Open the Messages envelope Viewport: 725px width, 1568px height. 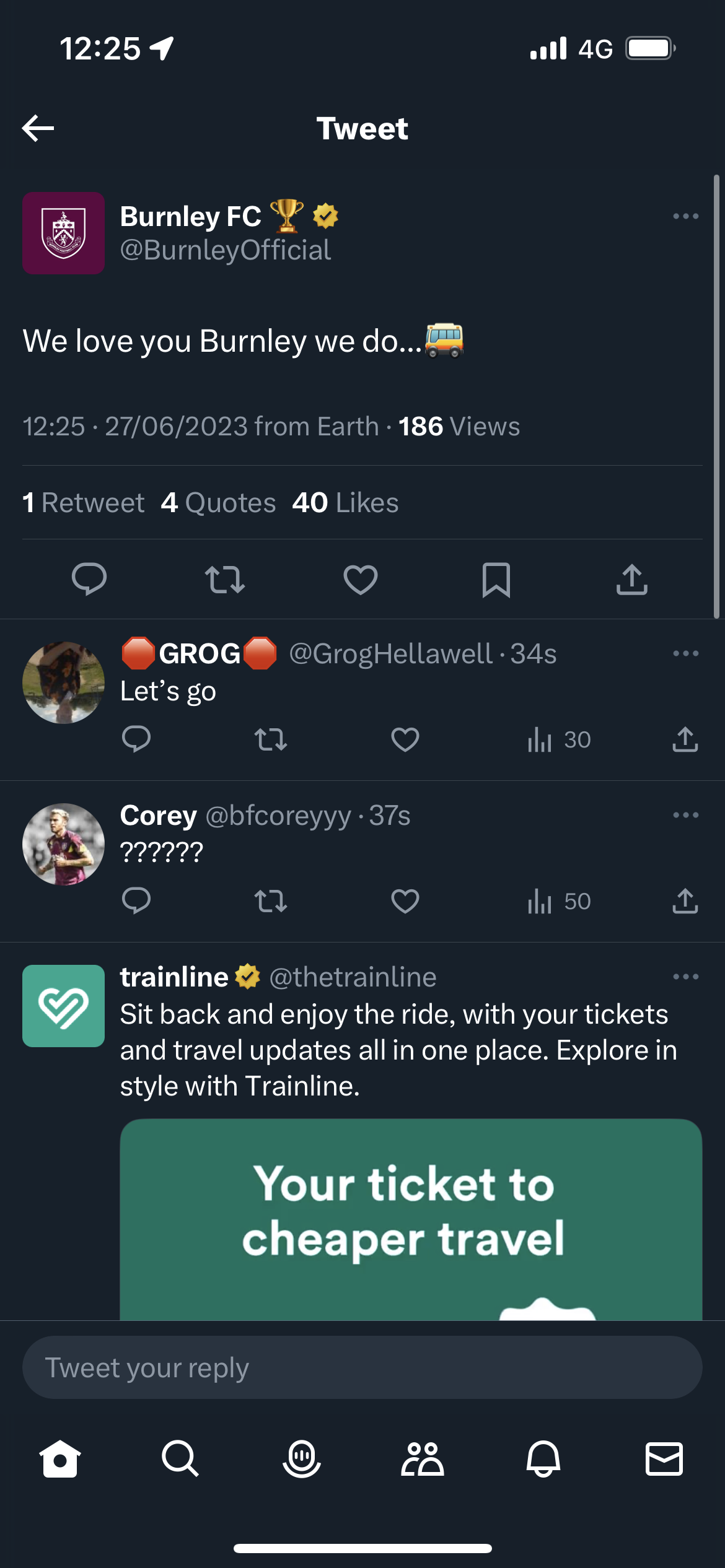[664, 1459]
